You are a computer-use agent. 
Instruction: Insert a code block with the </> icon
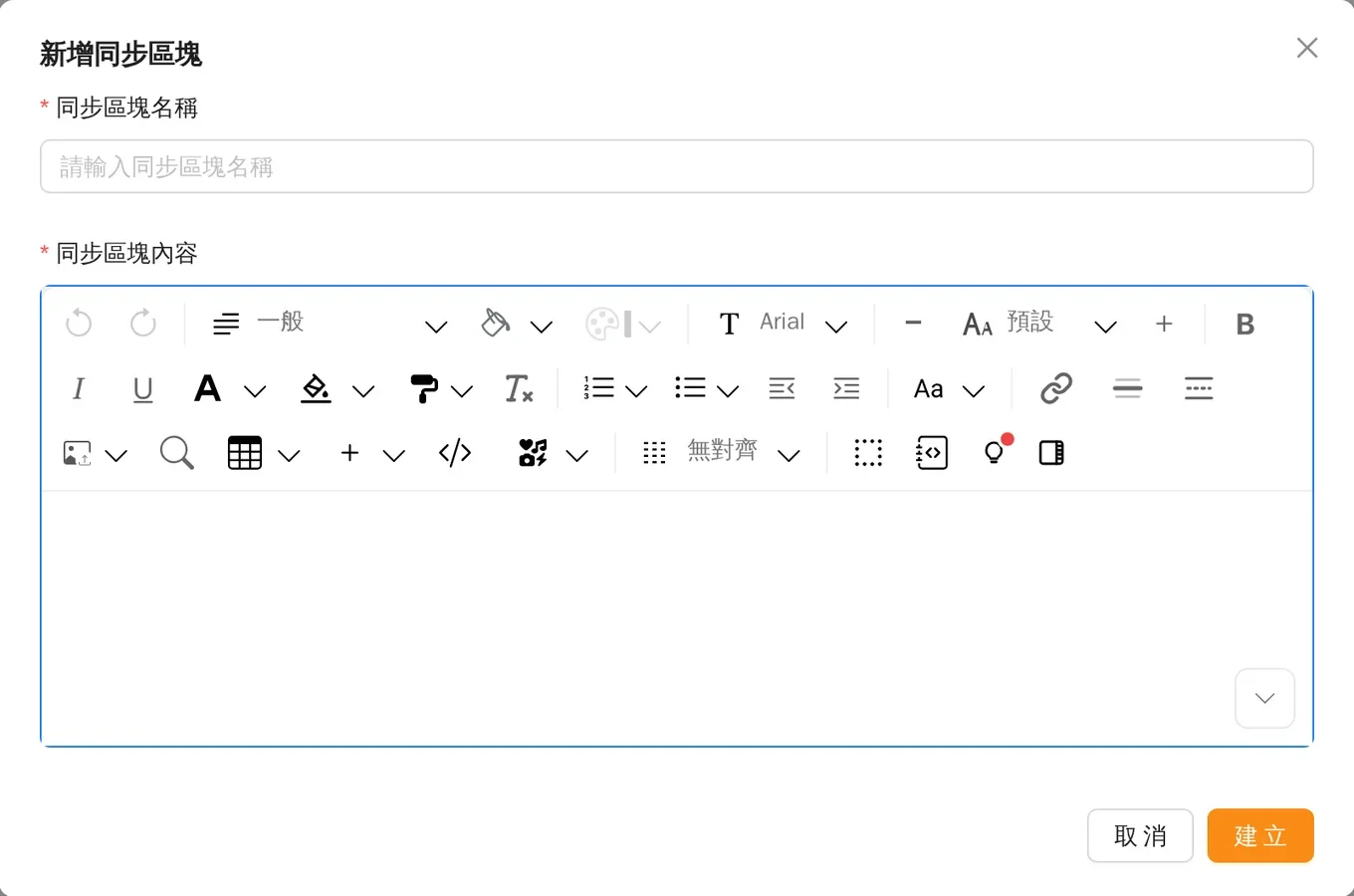pyautogui.click(x=455, y=453)
